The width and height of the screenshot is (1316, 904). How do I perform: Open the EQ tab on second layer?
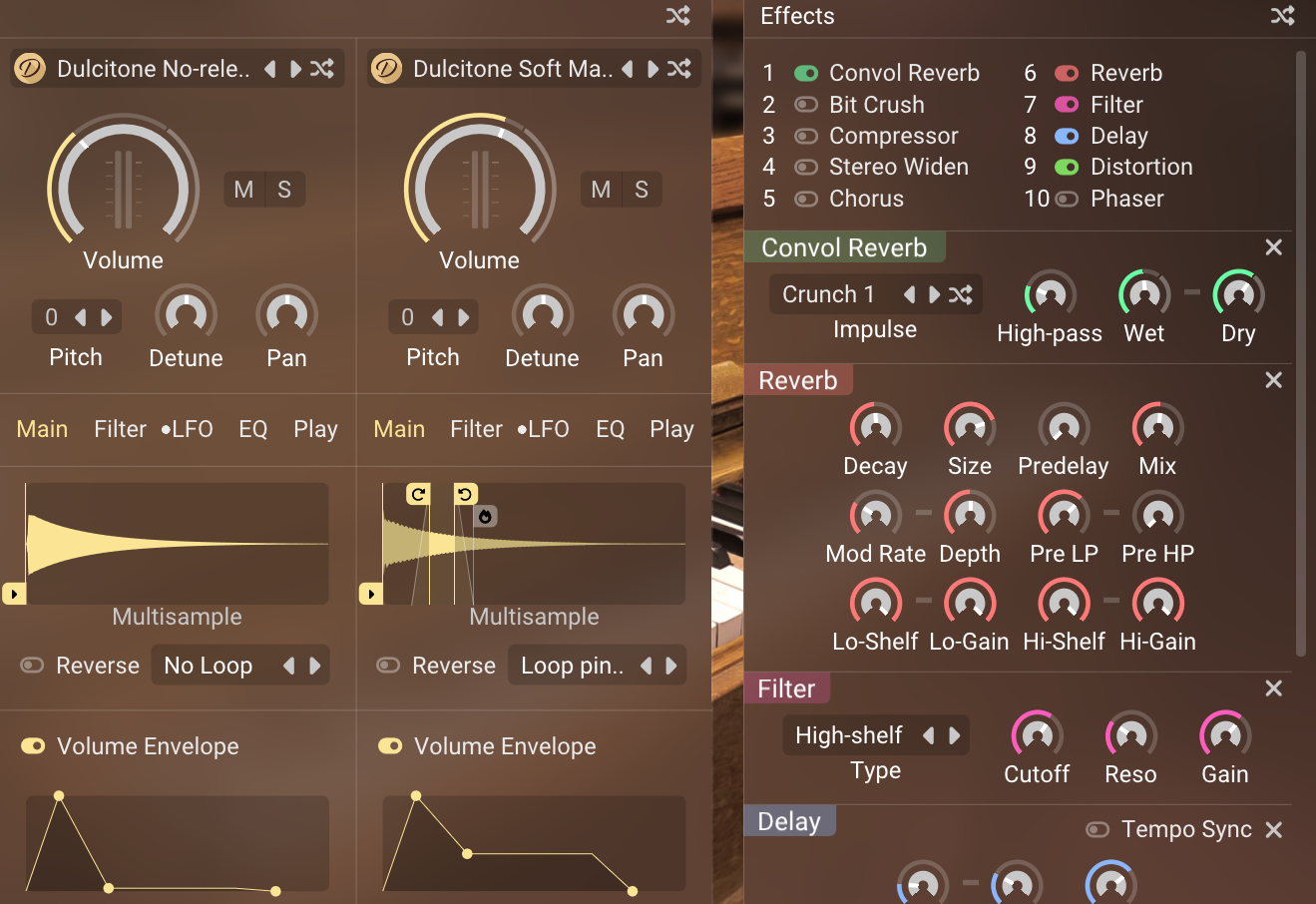pos(610,428)
